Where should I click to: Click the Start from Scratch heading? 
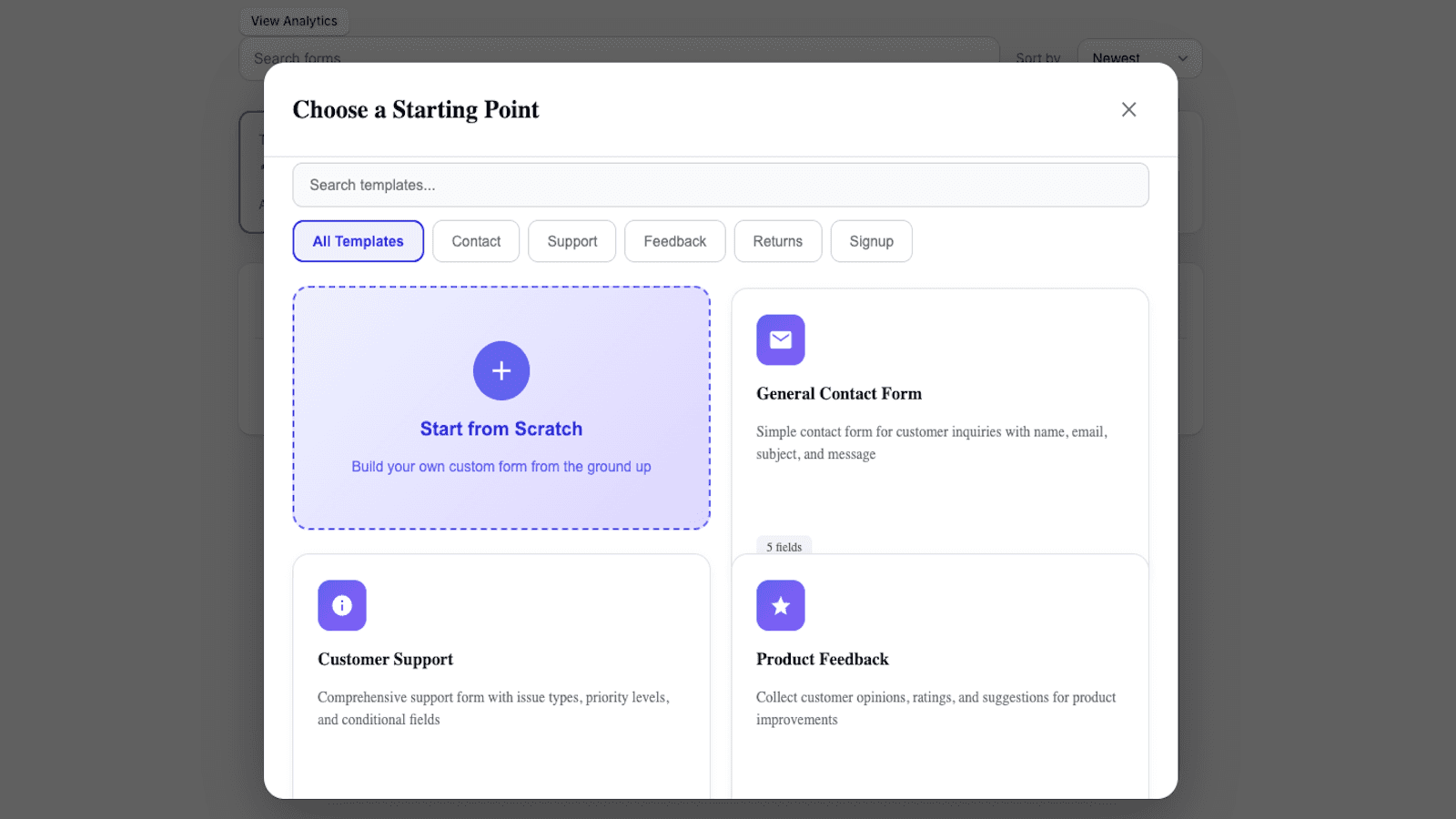[501, 429]
